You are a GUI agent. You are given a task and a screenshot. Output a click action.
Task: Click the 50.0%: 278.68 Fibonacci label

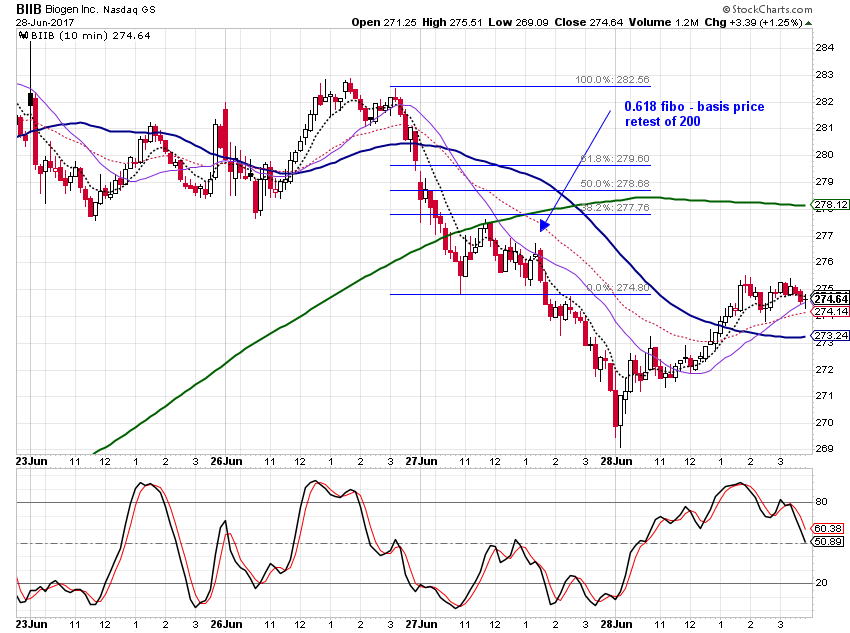615,184
